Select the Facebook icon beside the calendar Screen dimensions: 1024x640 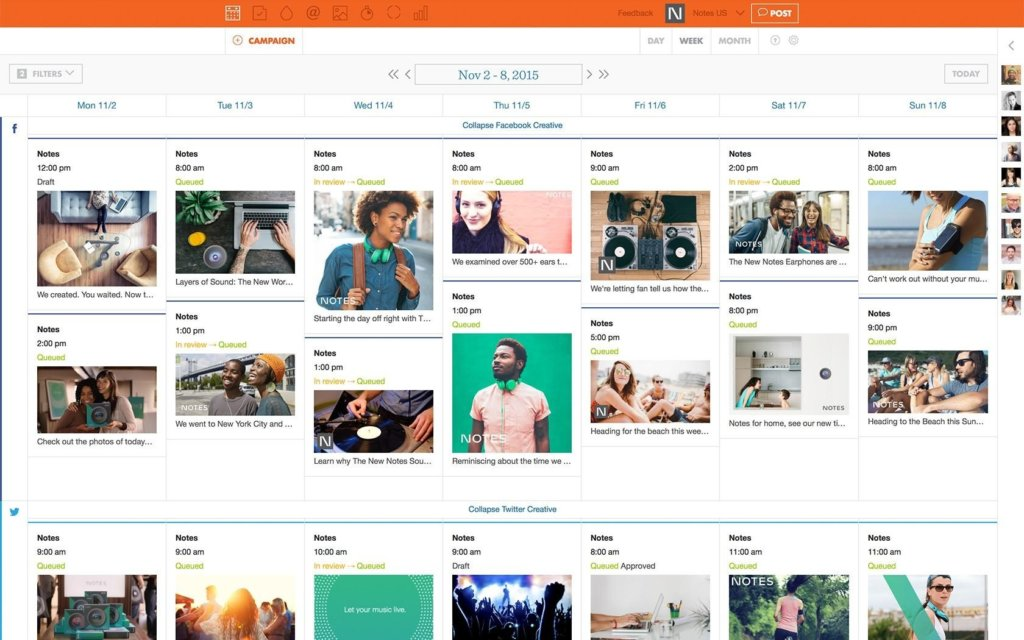pos(15,129)
